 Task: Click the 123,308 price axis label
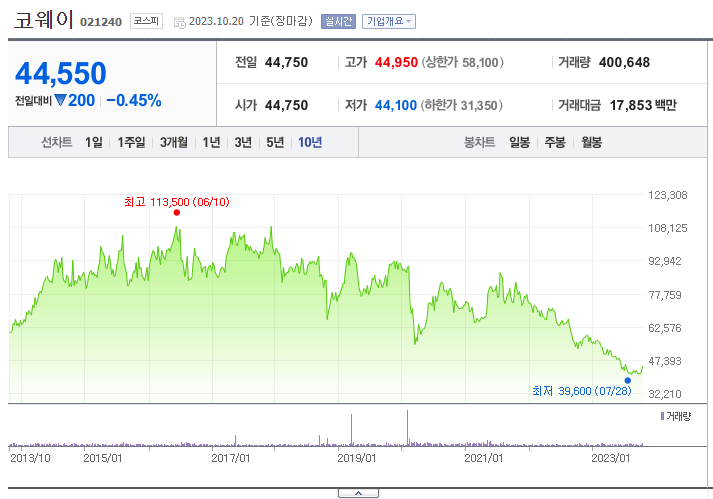pos(668,195)
